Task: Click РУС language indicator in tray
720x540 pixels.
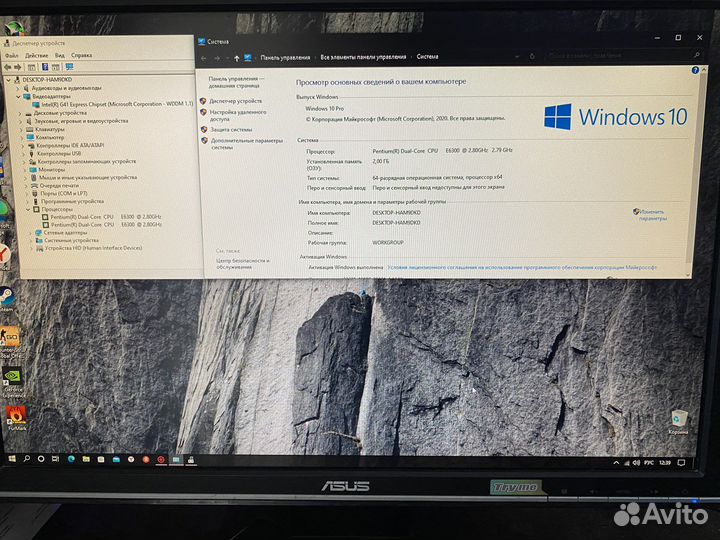Action: click(649, 463)
